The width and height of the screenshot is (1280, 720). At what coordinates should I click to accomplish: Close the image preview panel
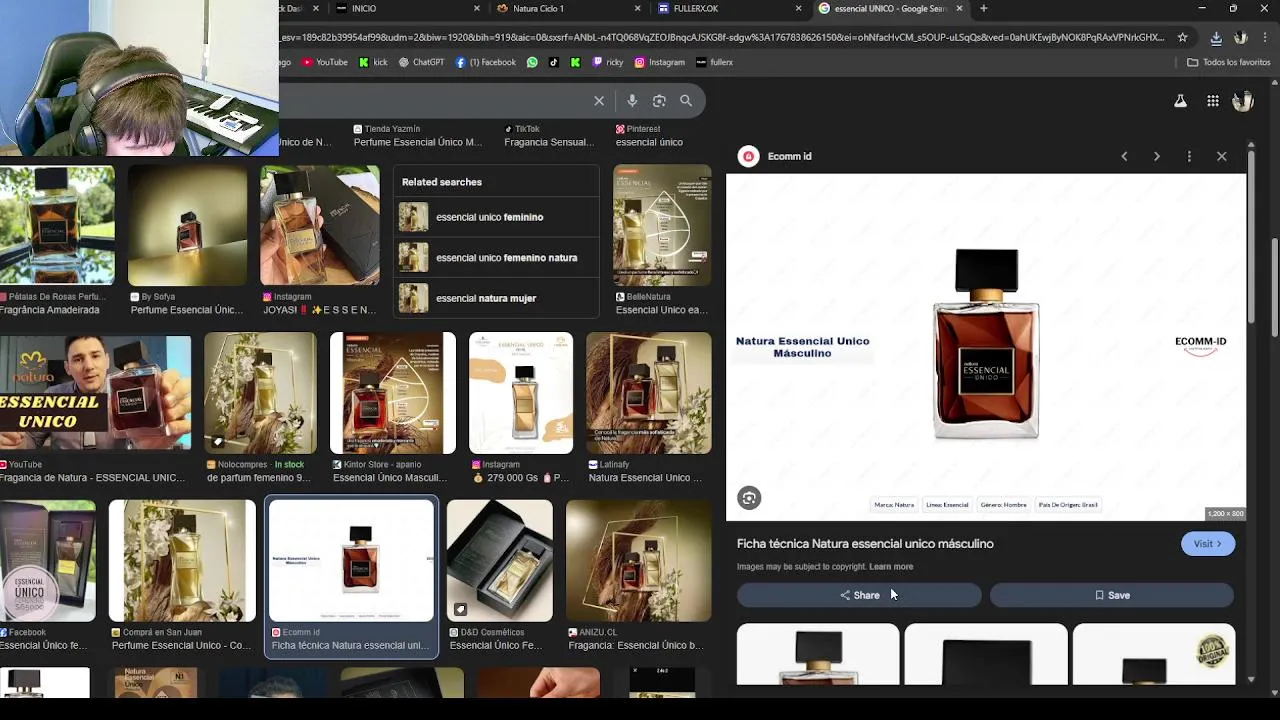pyautogui.click(x=1222, y=156)
